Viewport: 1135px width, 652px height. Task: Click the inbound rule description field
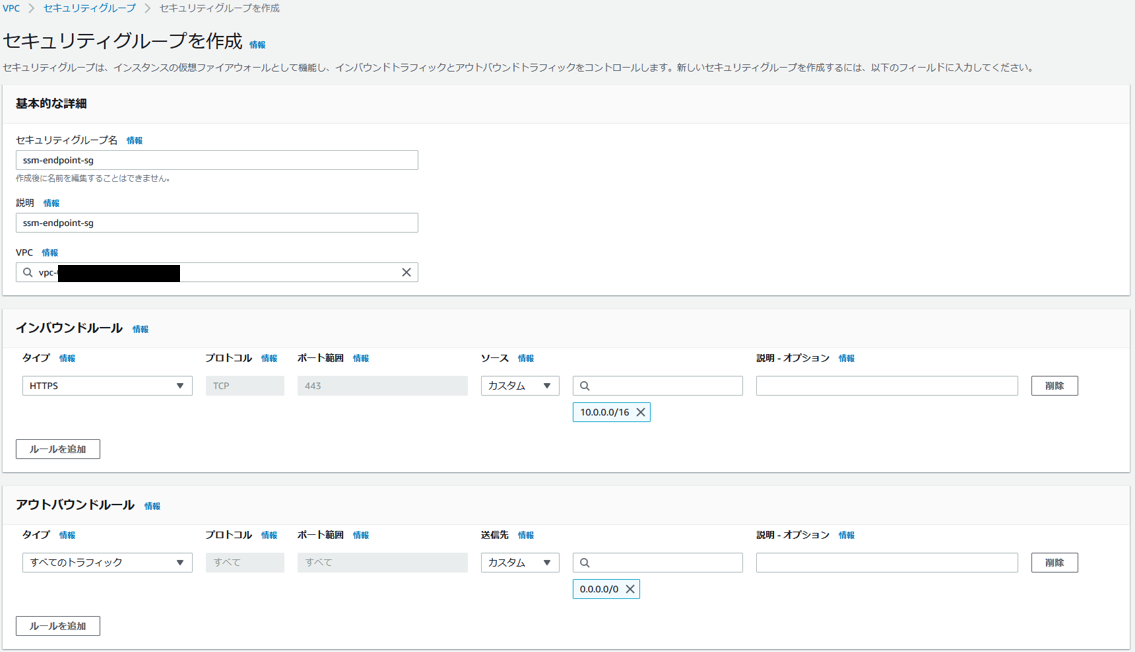pos(887,386)
